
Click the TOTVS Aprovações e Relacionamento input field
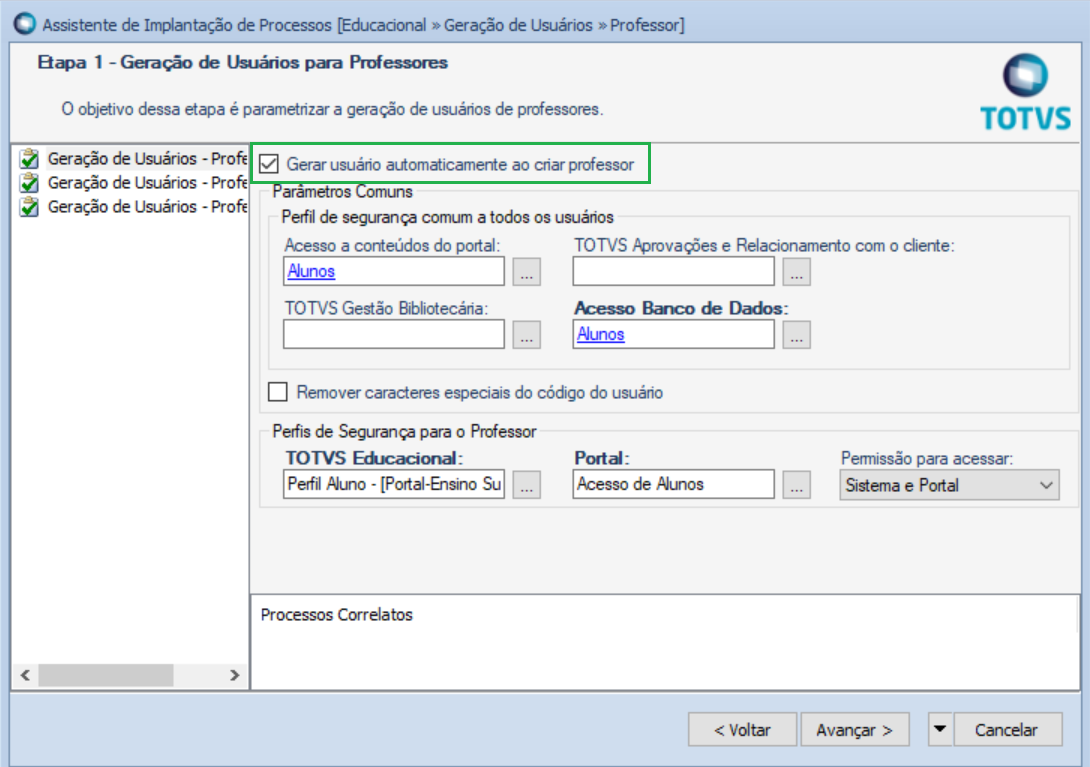[x=674, y=271]
